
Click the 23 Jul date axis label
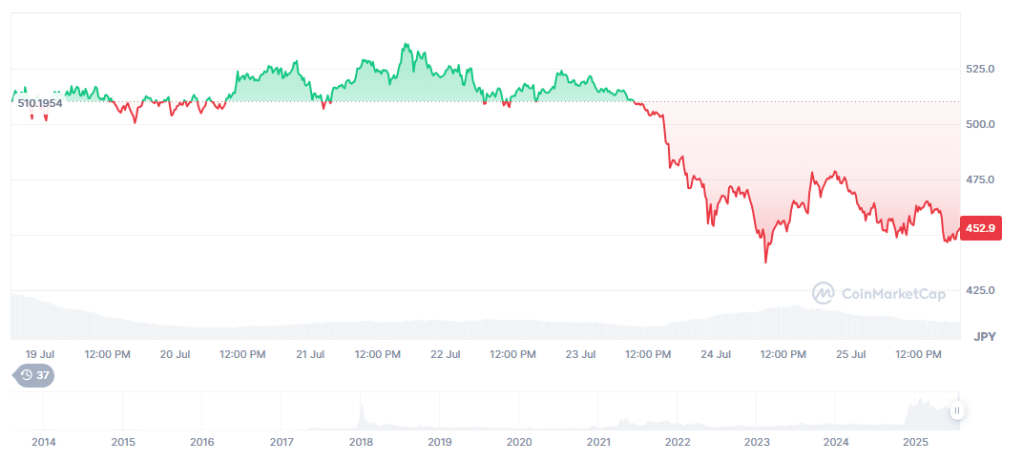[x=581, y=354]
